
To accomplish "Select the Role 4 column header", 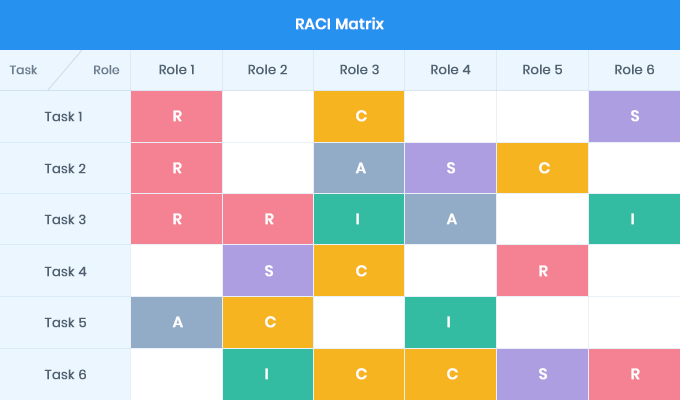I will (450, 70).
